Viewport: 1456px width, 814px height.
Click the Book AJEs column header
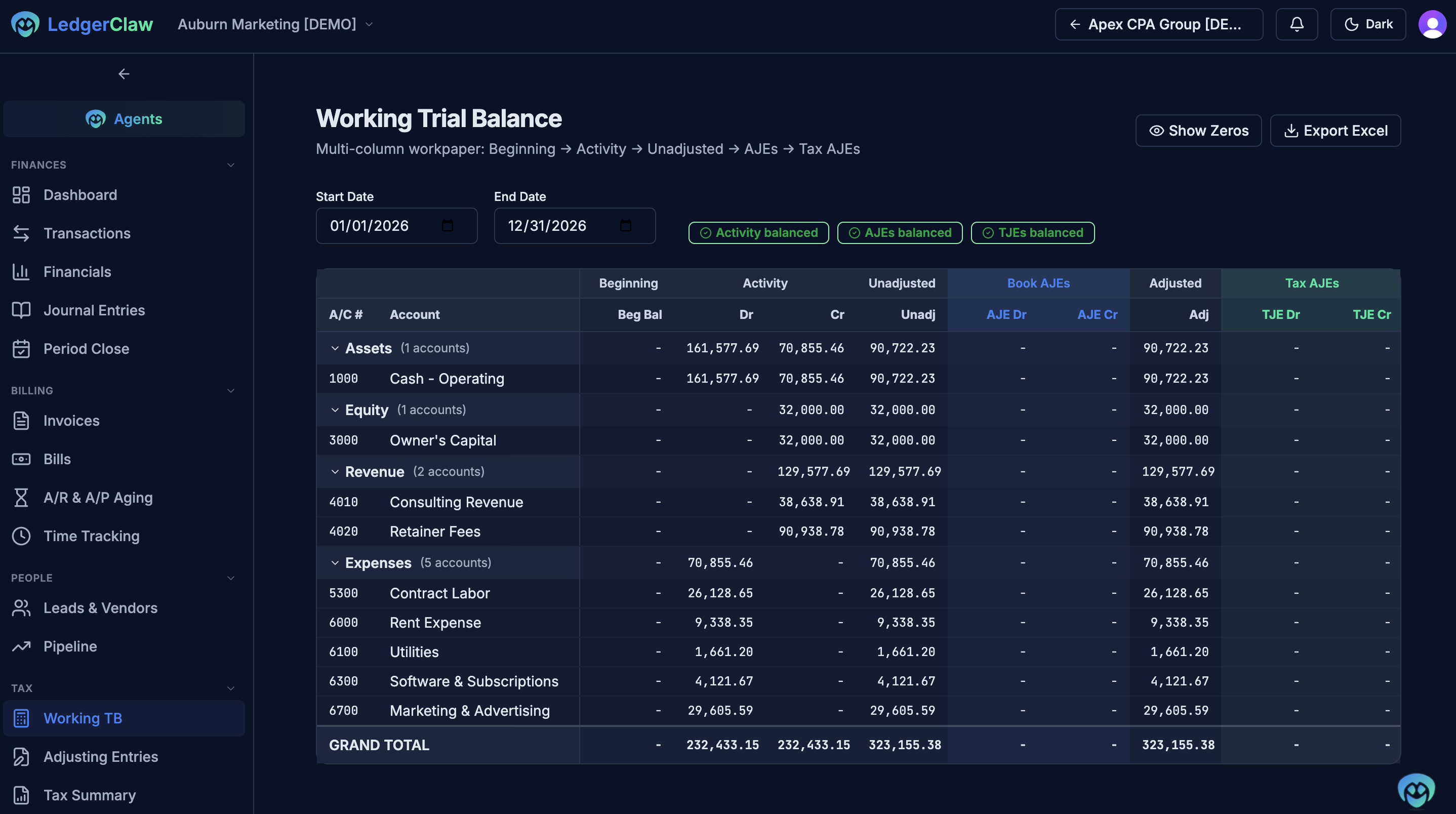[1038, 283]
